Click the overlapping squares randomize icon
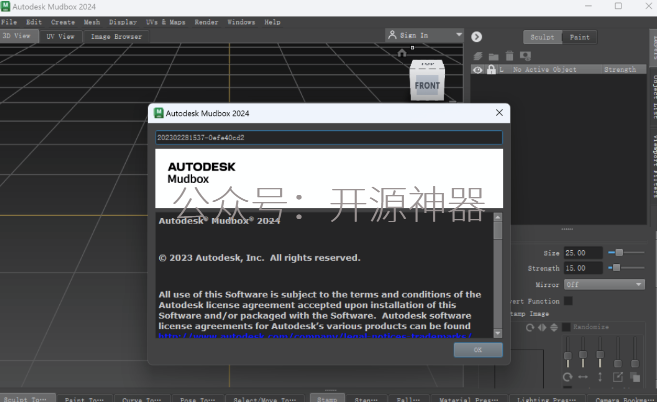Screen dimensions: 657x402 point(635,377)
